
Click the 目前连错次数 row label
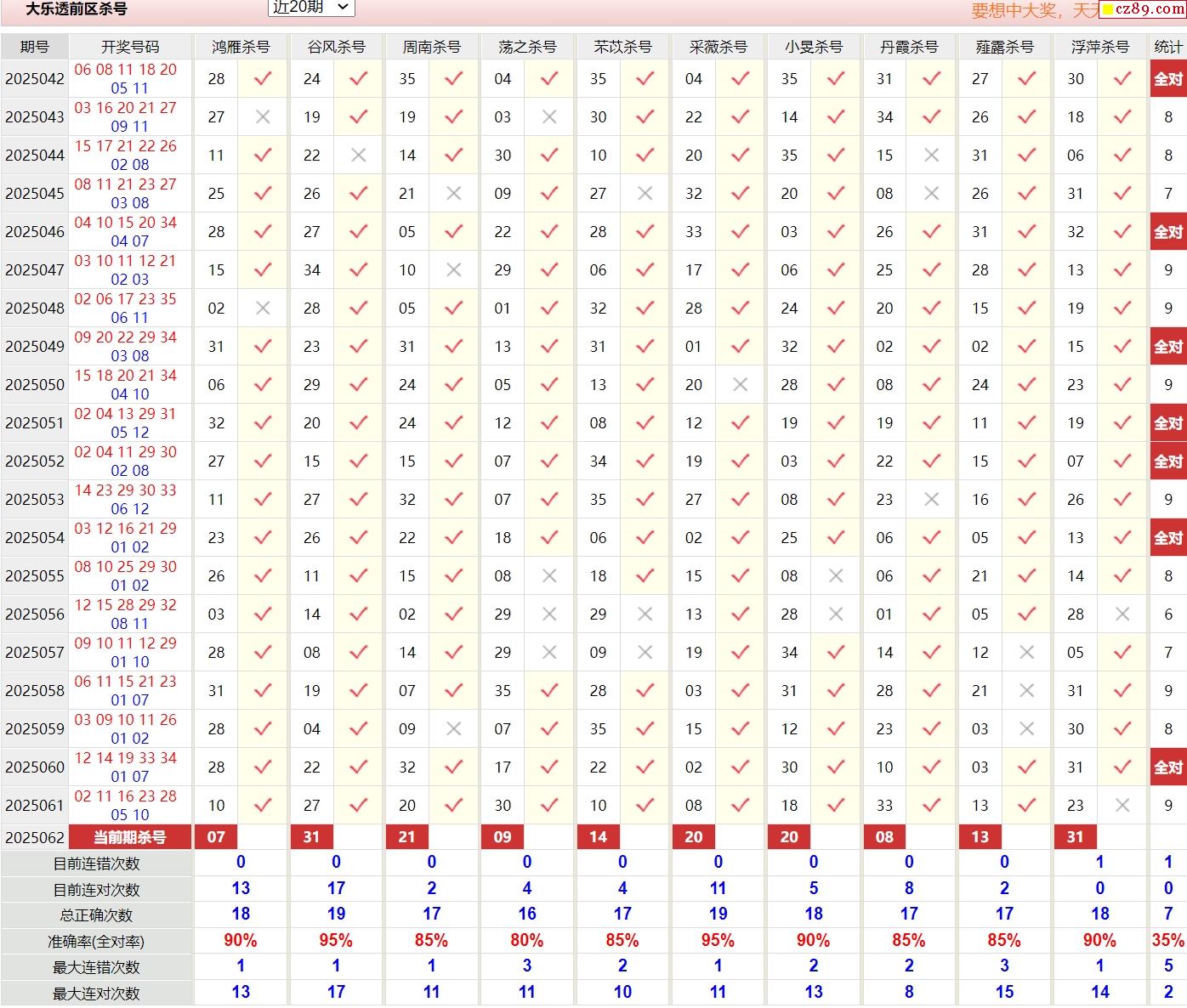click(96, 864)
